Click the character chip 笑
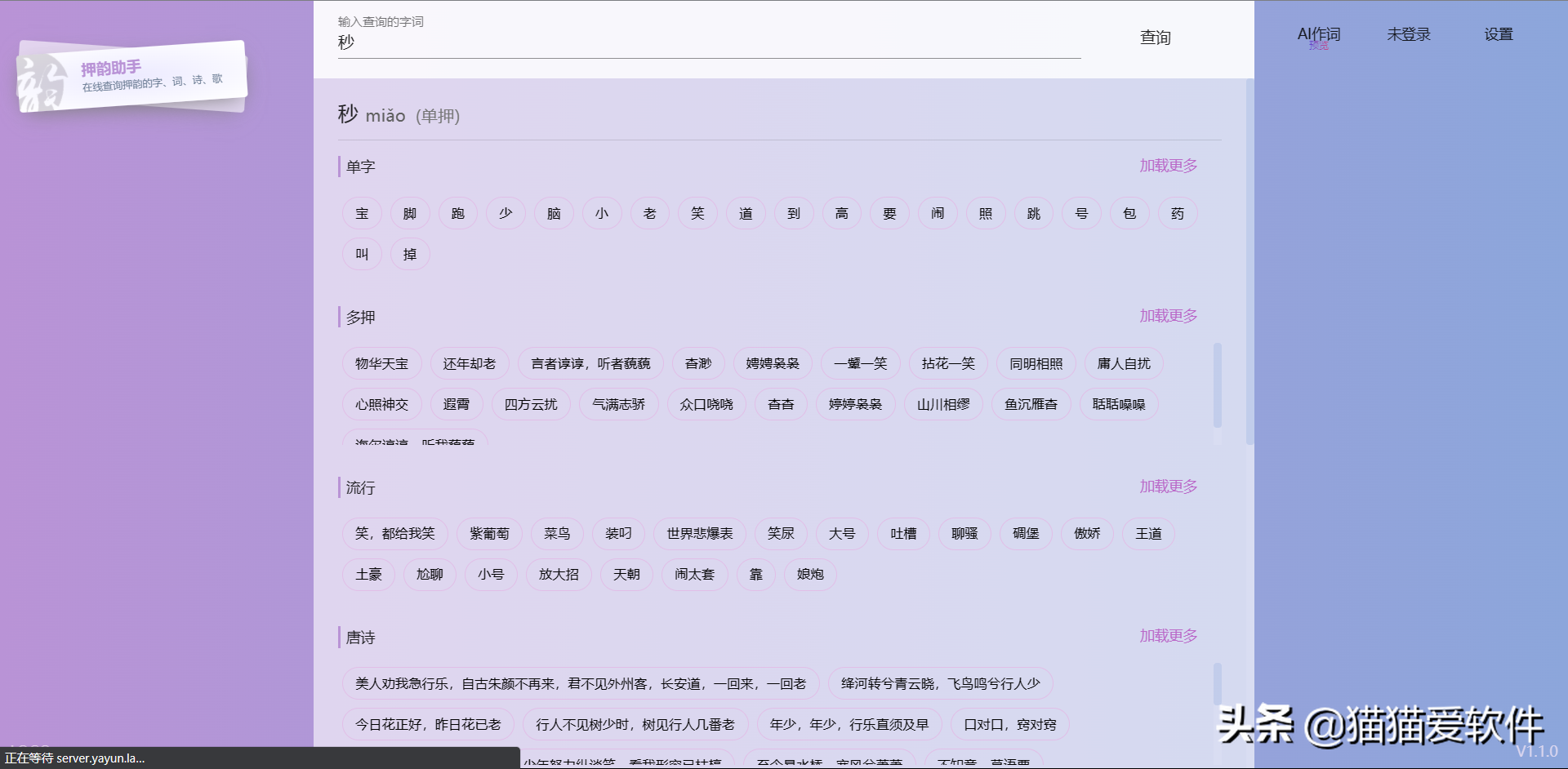Image resolution: width=1568 pixels, height=769 pixels. coord(697,214)
